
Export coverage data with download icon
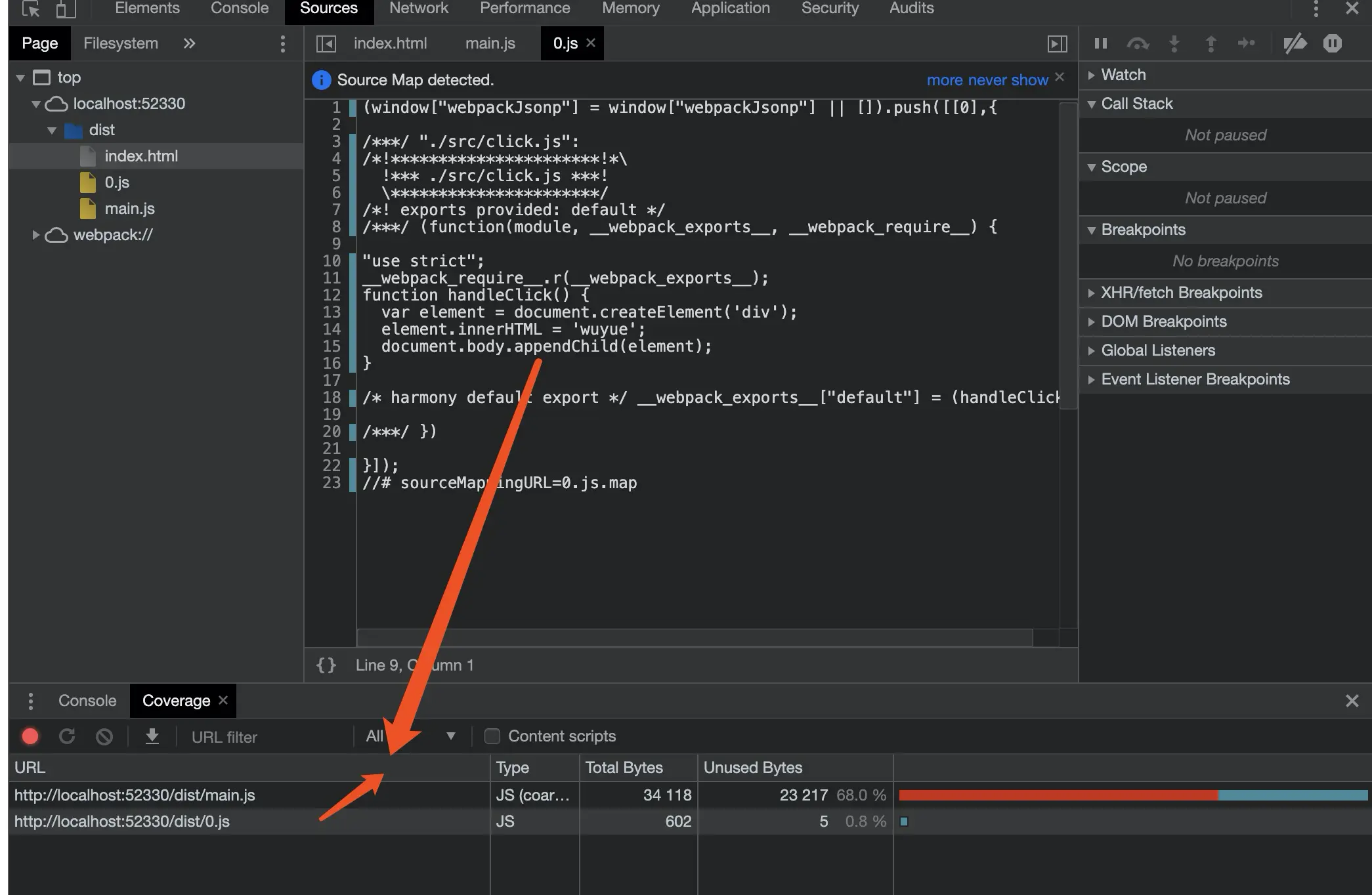[x=152, y=737]
